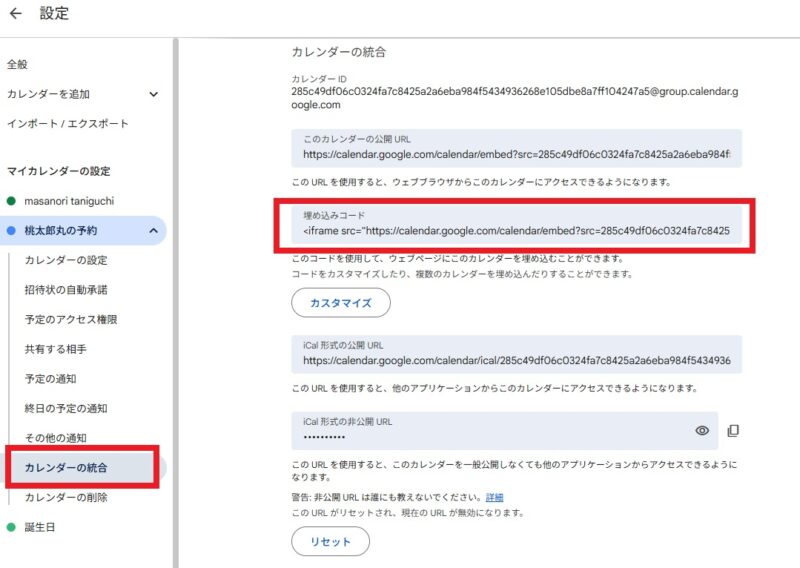The image size is (800, 568).
Task: Open the 全般 settings section
Action: [18, 64]
